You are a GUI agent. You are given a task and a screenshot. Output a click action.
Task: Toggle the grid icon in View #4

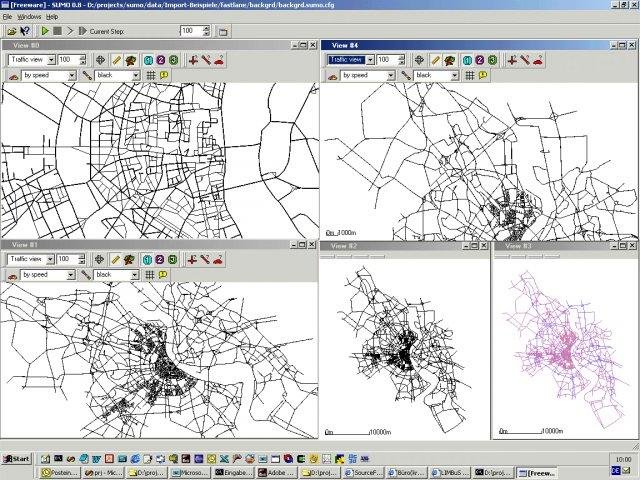471,75
